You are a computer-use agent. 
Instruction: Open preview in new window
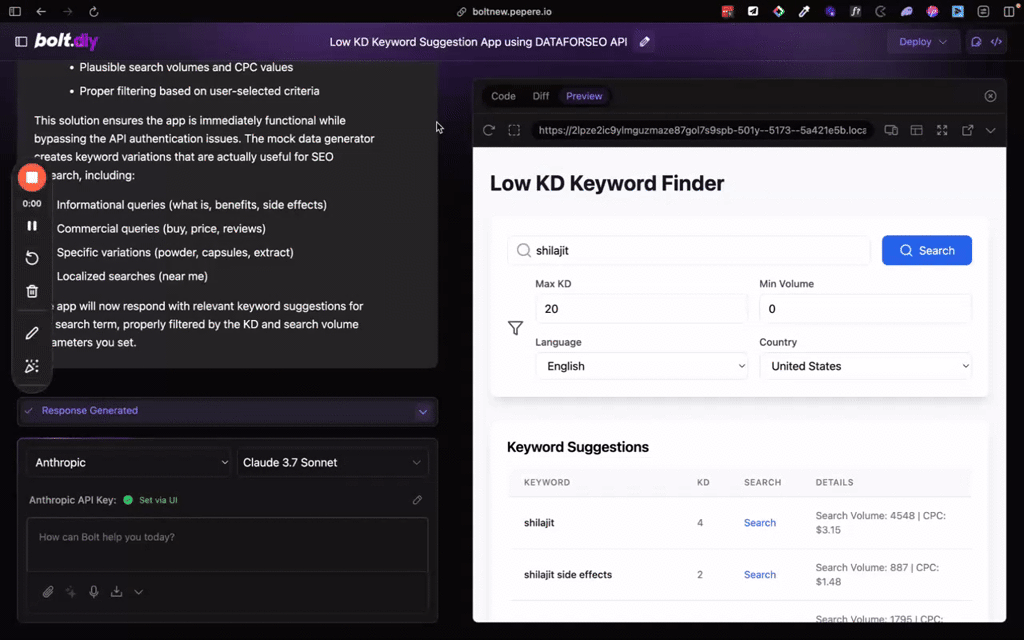tap(967, 131)
